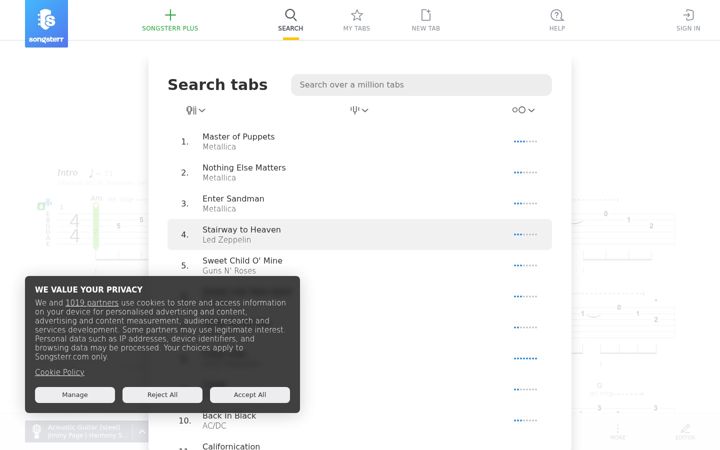Click Reject All cookies button
The image size is (720, 450).
click(x=162, y=395)
